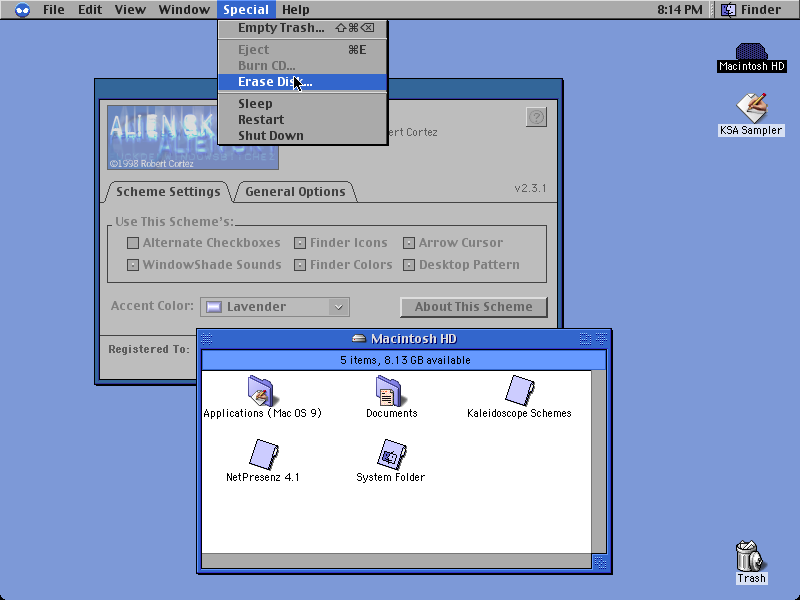Click the Alien scheme preview banner
The width and height of the screenshot is (800, 600).
point(193,137)
